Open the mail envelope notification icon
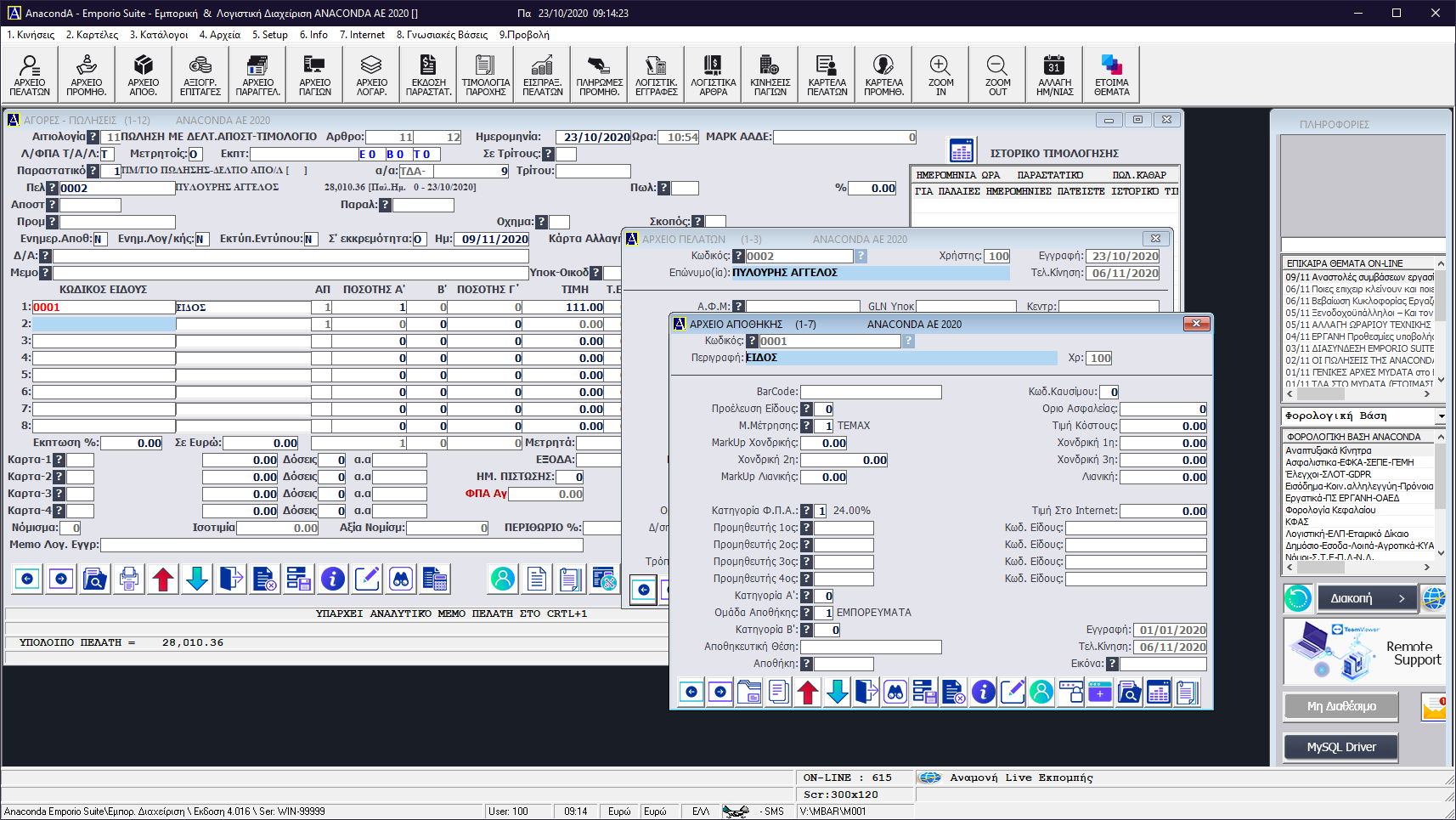 1434,707
